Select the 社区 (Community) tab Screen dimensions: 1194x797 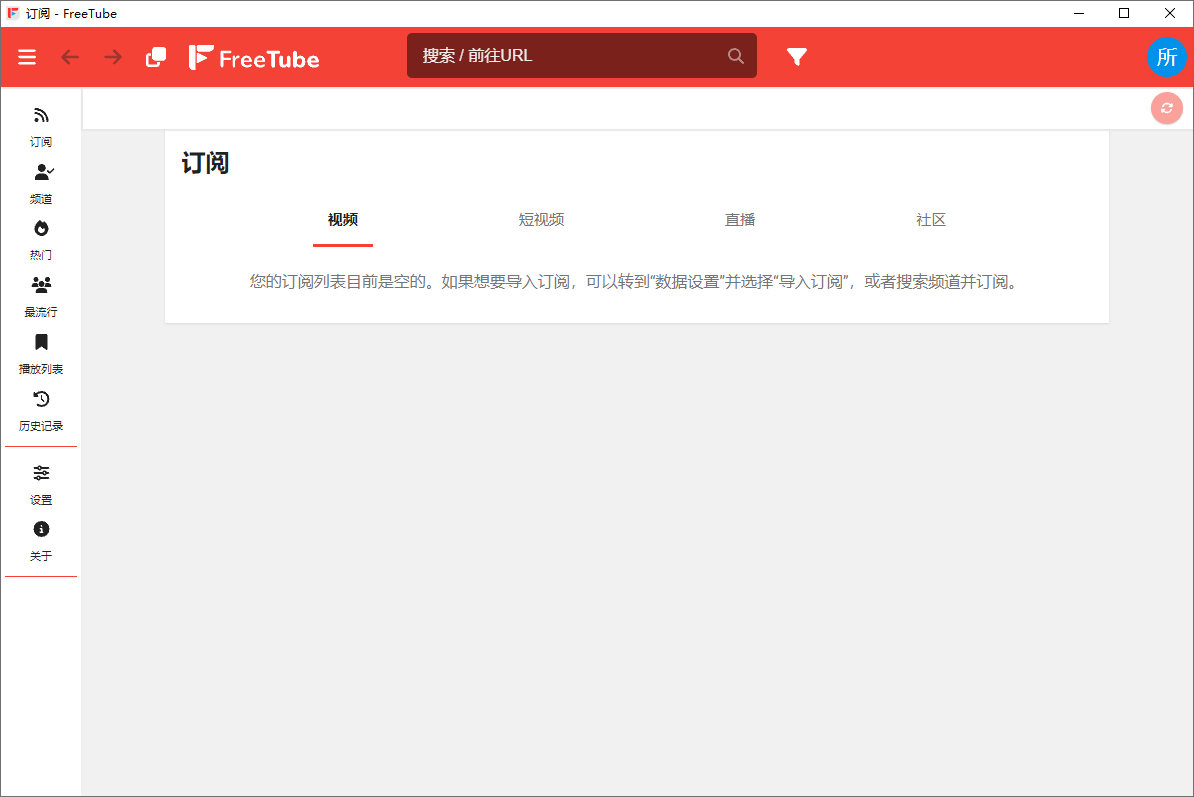pos(930,220)
